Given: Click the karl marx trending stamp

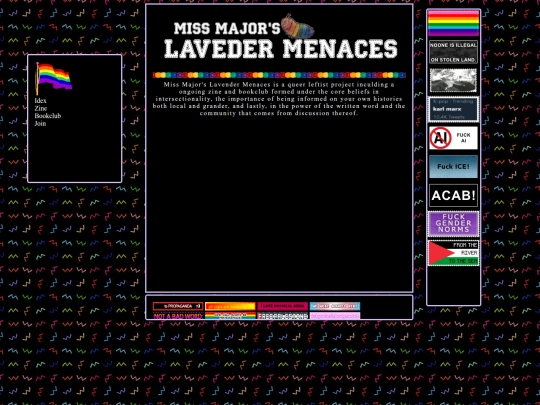Looking at the screenshot, I should [453, 109].
